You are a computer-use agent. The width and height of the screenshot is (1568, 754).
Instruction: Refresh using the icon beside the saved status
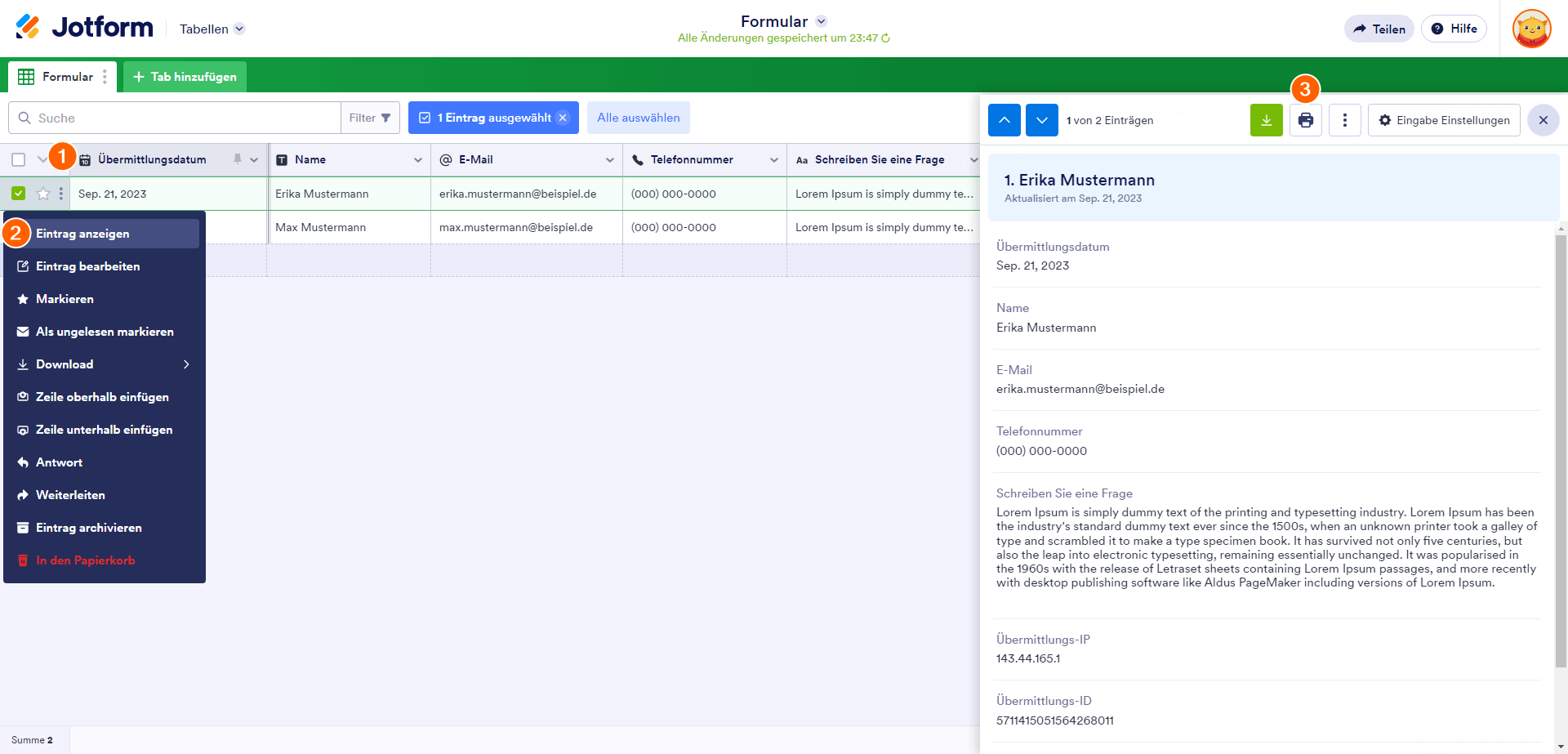(885, 38)
